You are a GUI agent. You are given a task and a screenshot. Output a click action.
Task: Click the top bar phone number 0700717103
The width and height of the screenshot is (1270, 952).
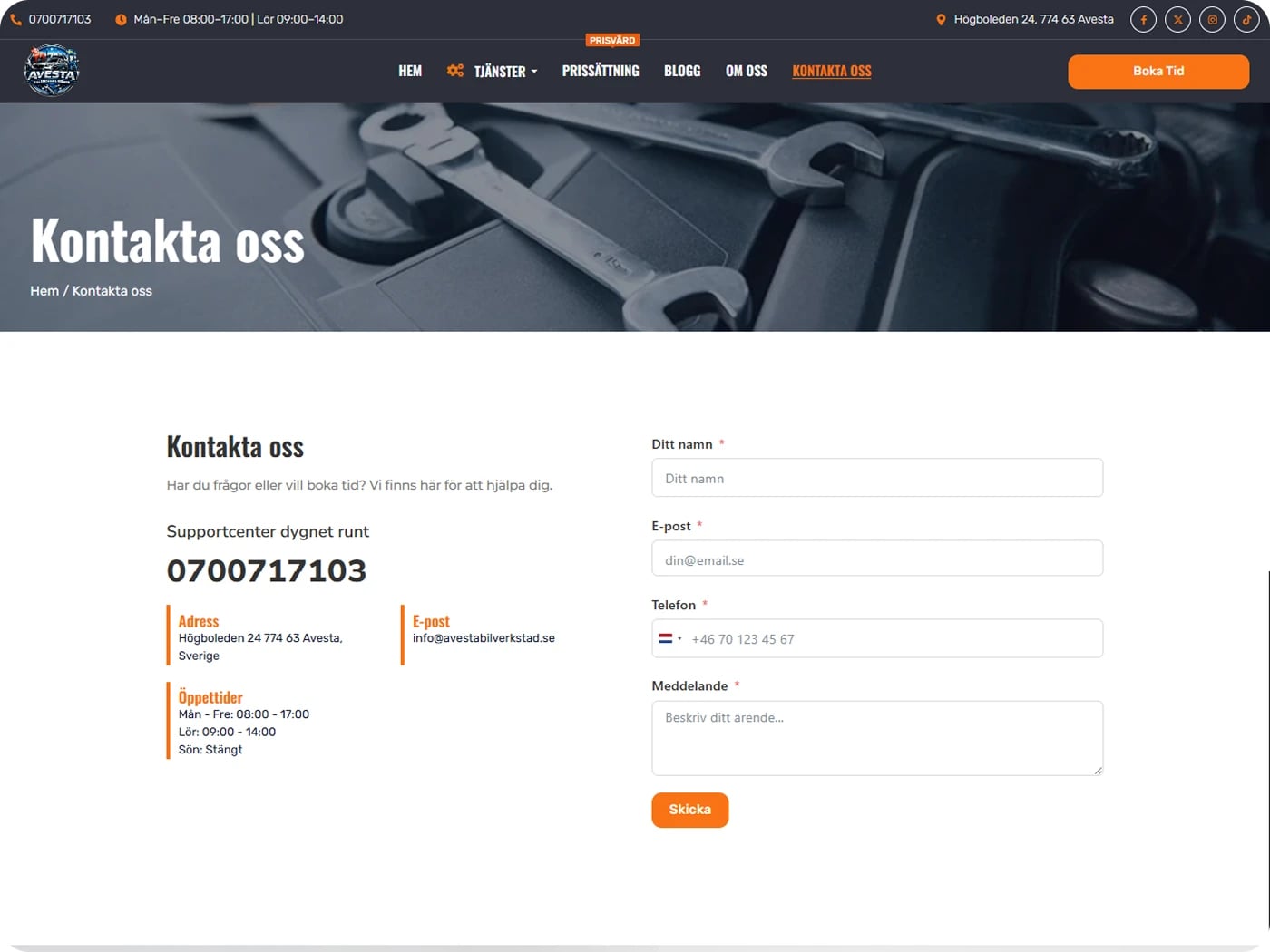coord(60,19)
